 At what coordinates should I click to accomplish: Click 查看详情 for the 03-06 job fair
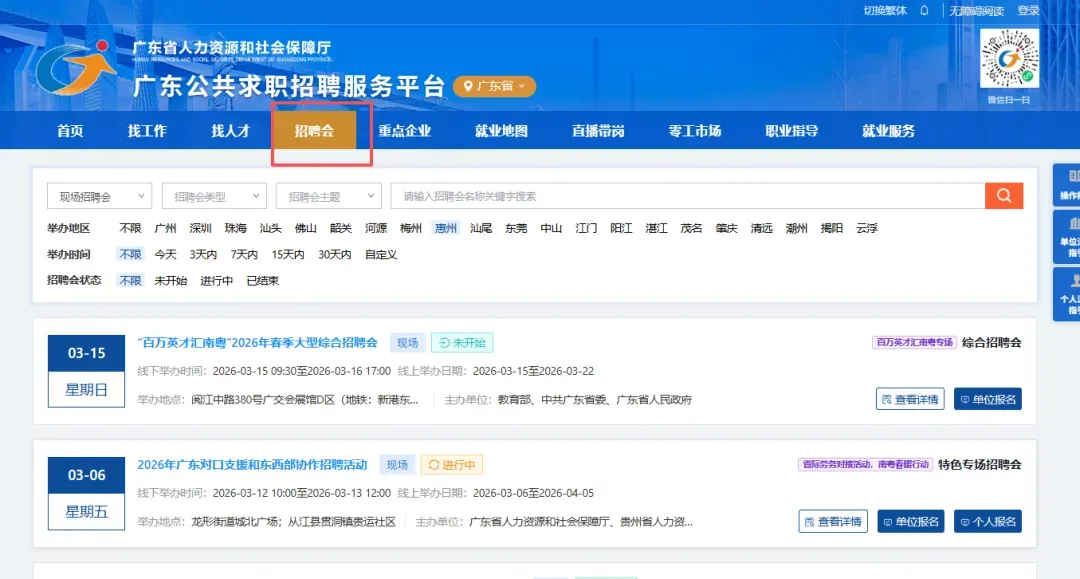[833, 521]
